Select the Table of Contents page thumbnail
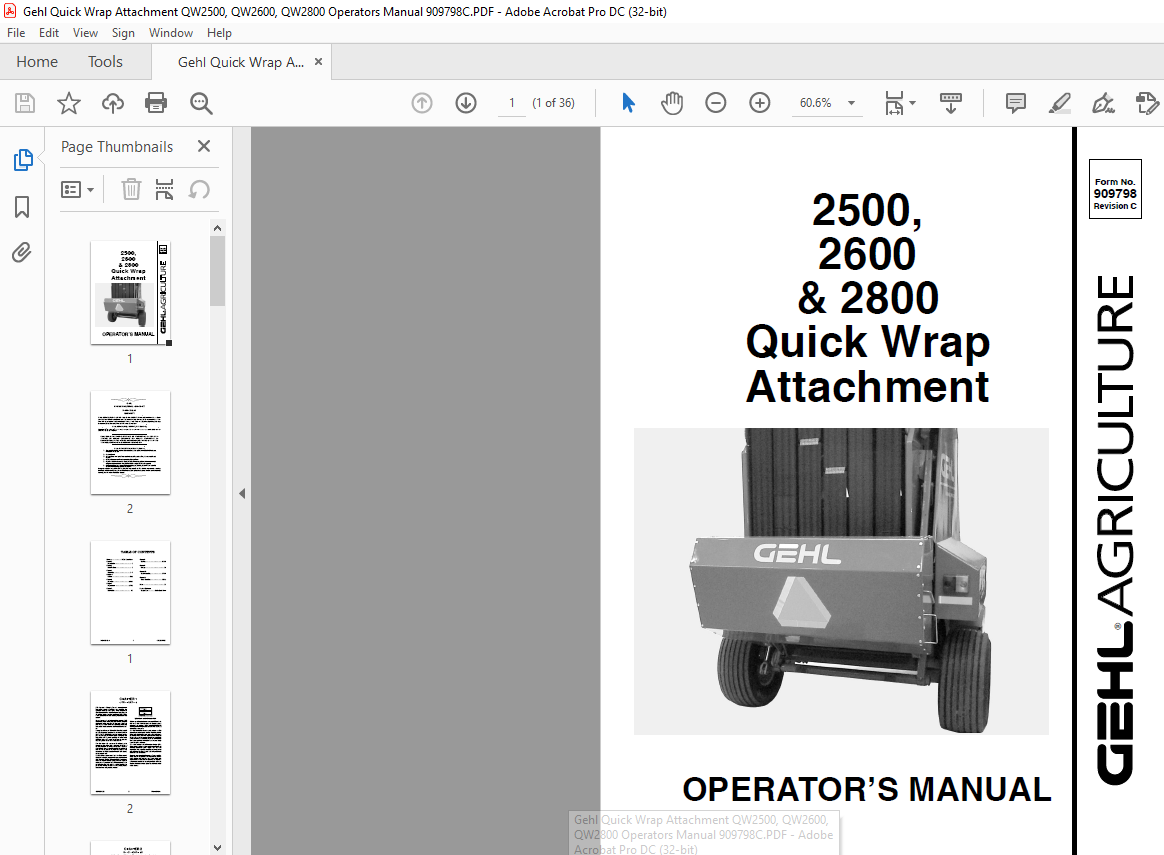The height and width of the screenshot is (855, 1164). [x=131, y=593]
